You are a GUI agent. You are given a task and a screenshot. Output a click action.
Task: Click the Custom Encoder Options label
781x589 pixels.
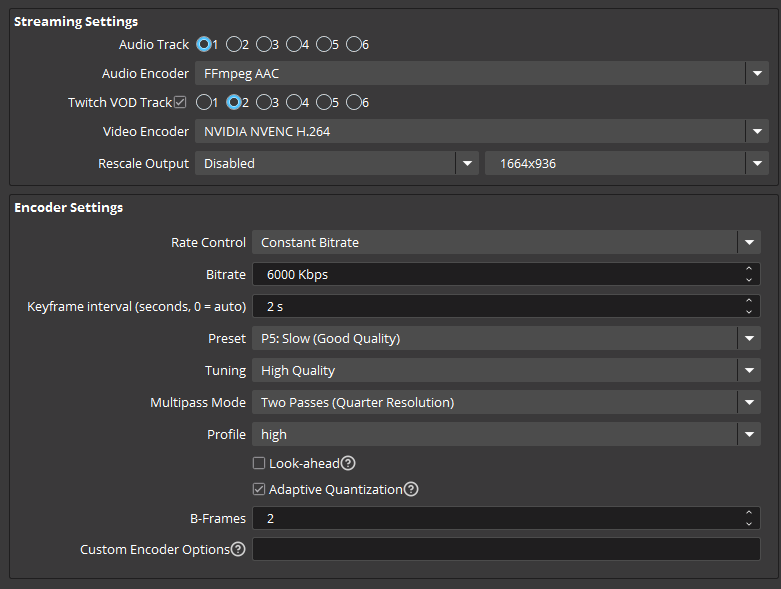coord(155,549)
